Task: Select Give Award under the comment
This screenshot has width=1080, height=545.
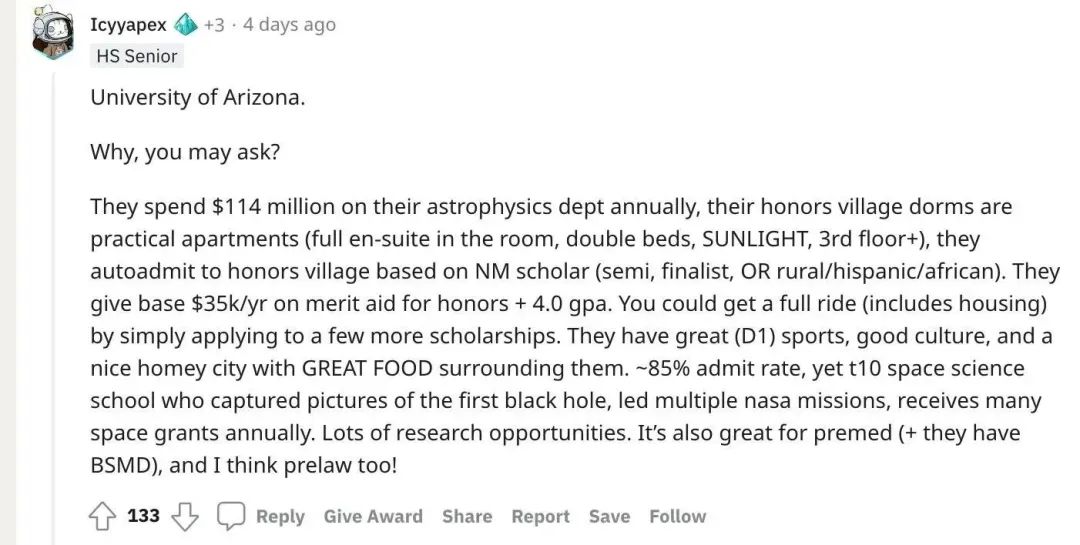Action: point(373,517)
